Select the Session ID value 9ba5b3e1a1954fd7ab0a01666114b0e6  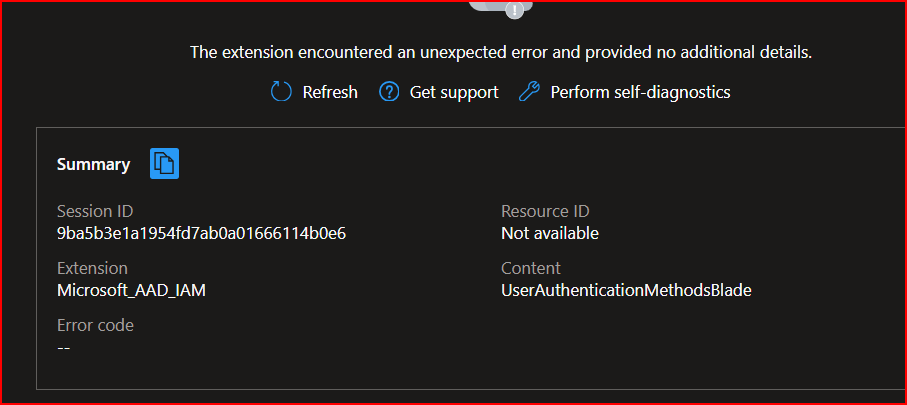[201, 234]
